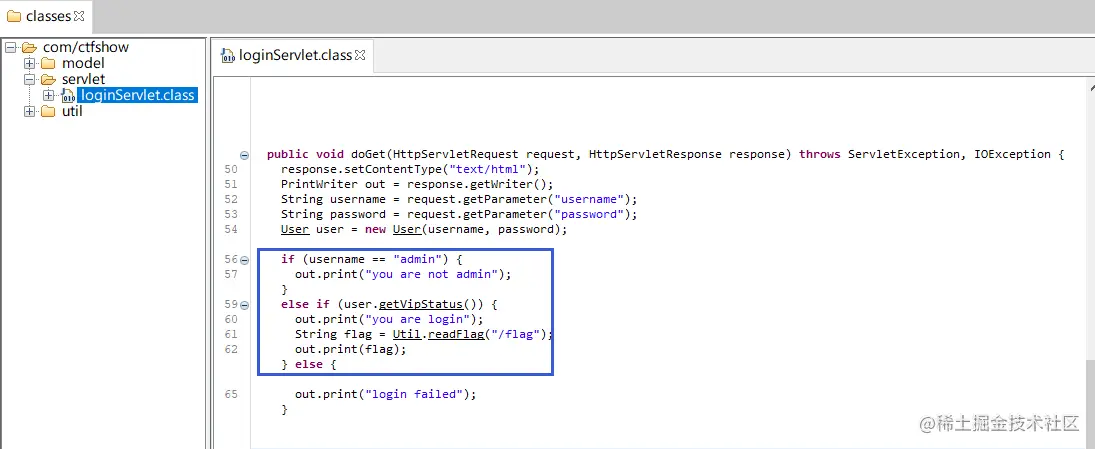Select the servlet package in tree

coord(84,80)
